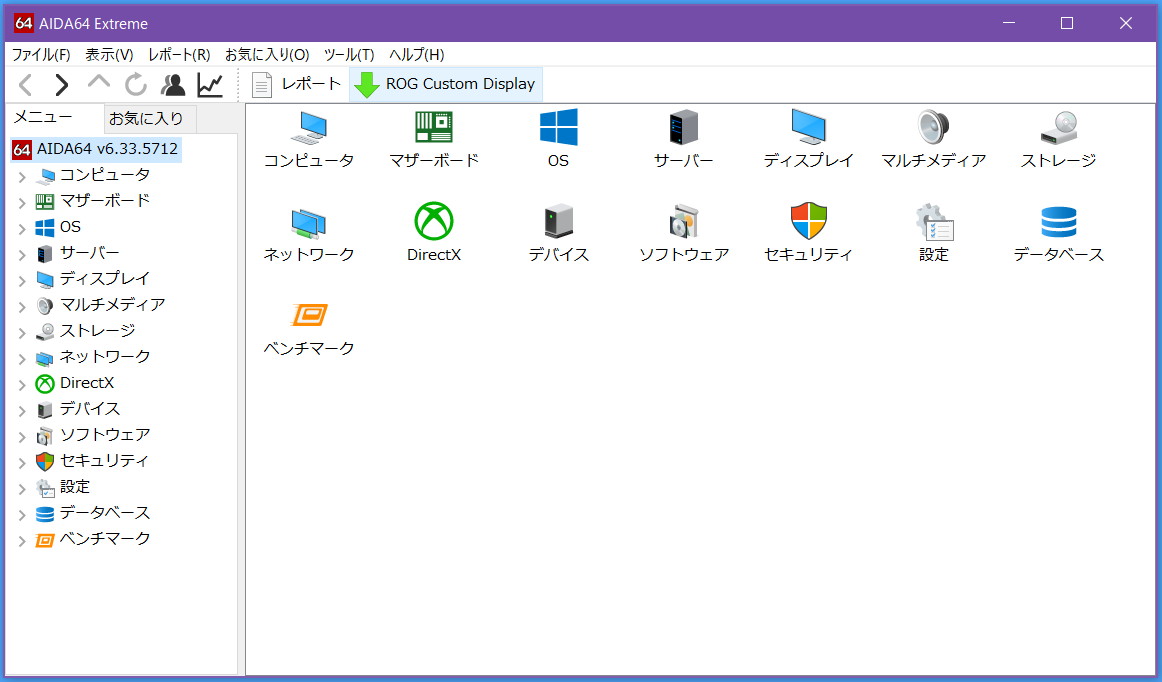Open the 表示(V) menu

(109, 54)
